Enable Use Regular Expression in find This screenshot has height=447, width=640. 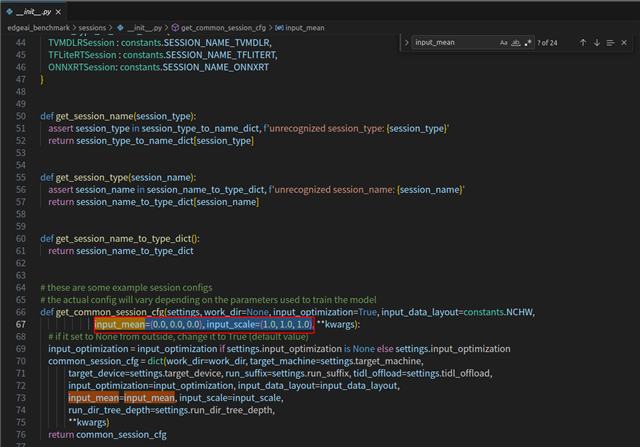[528, 43]
